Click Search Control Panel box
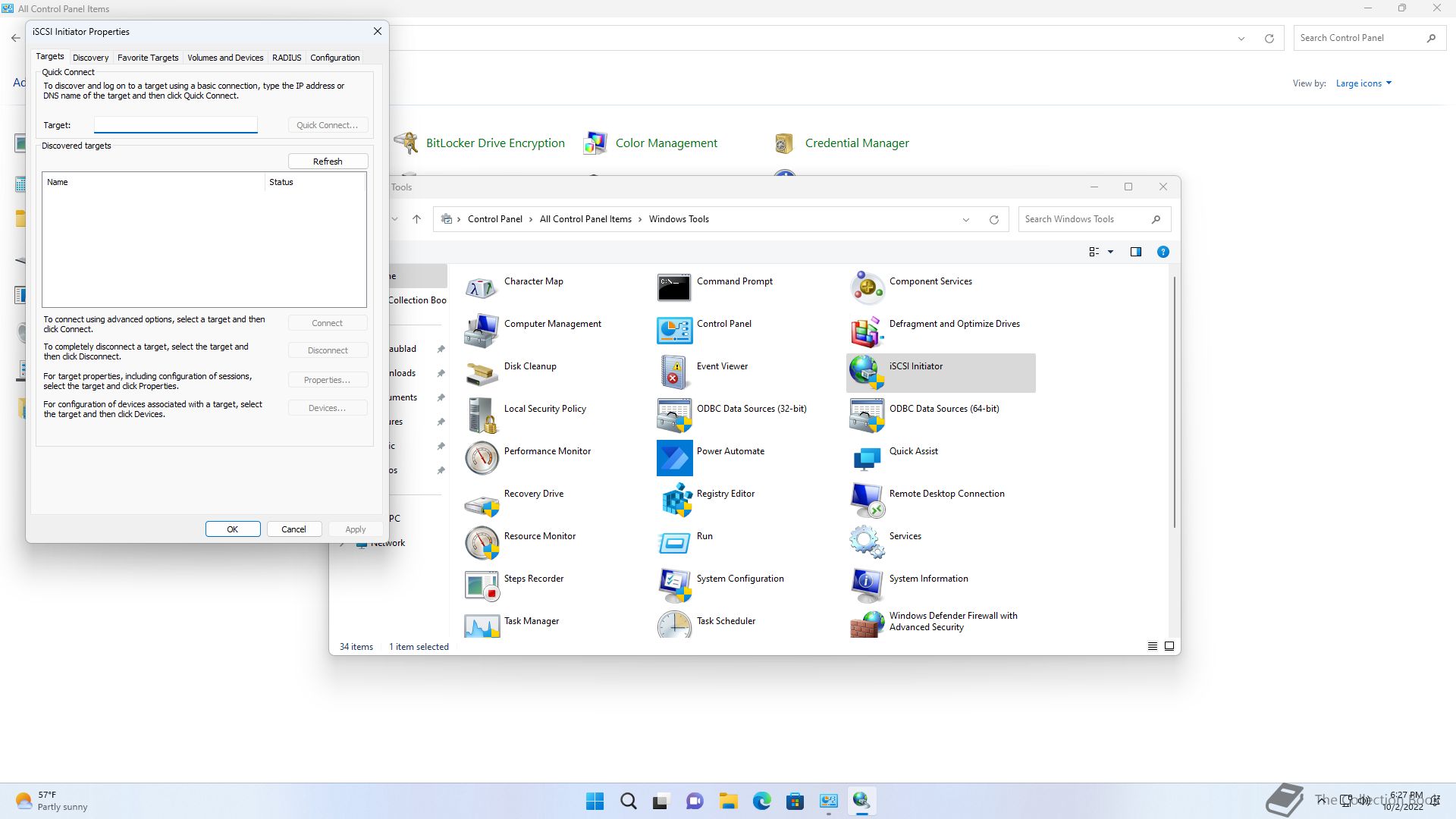The image size is (1456, 819). point(1368,38)
